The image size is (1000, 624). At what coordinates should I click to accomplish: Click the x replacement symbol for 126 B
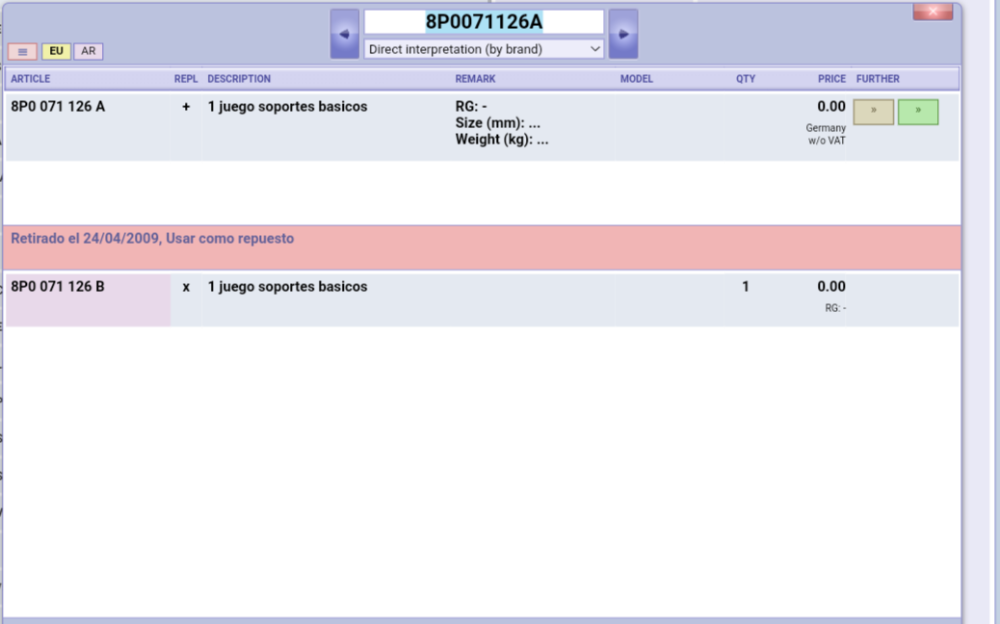click(186, 287)
